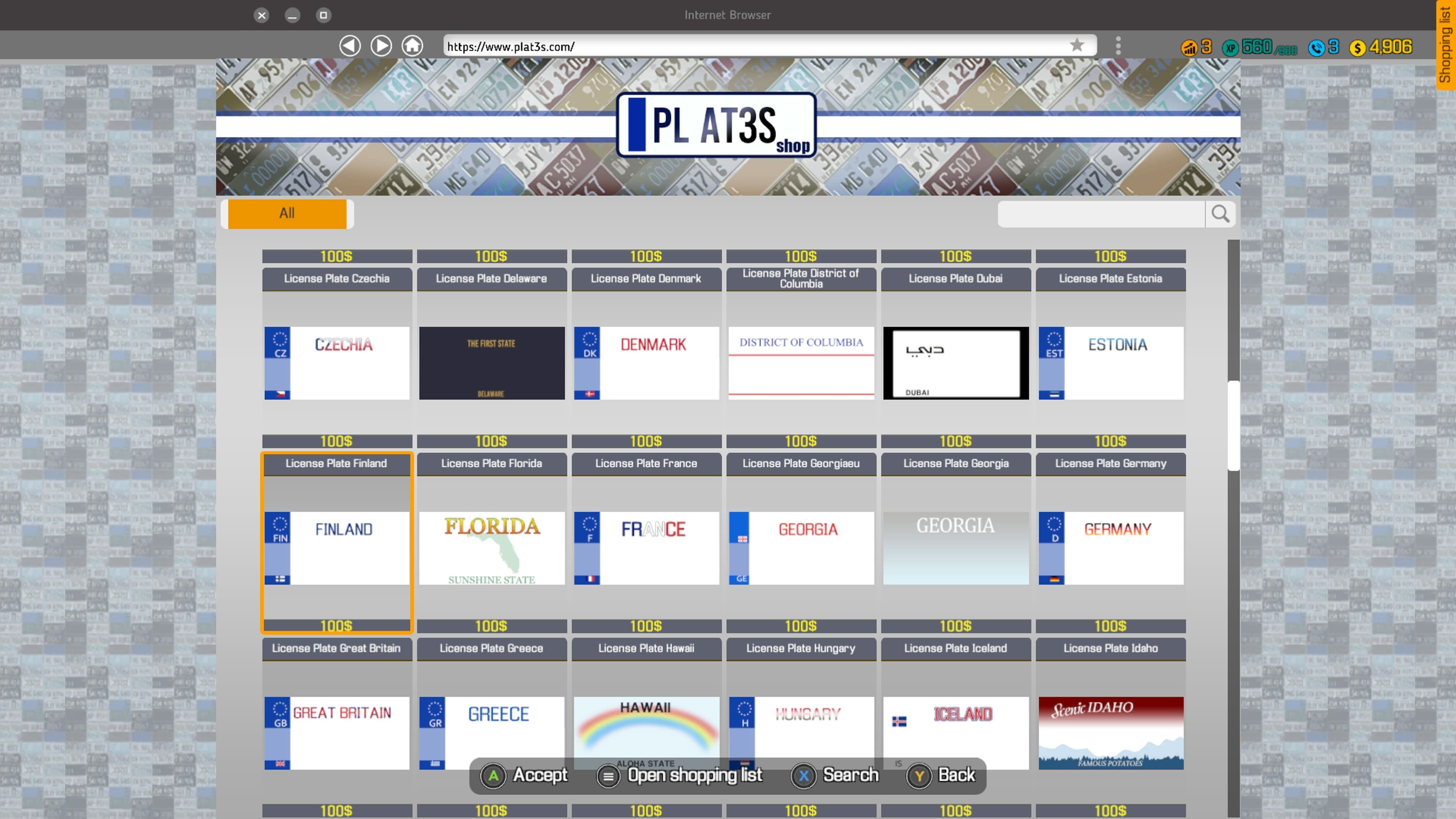Select the Florida license plate image
This screenshot has height=819, width=1456.
click(492, 548)
